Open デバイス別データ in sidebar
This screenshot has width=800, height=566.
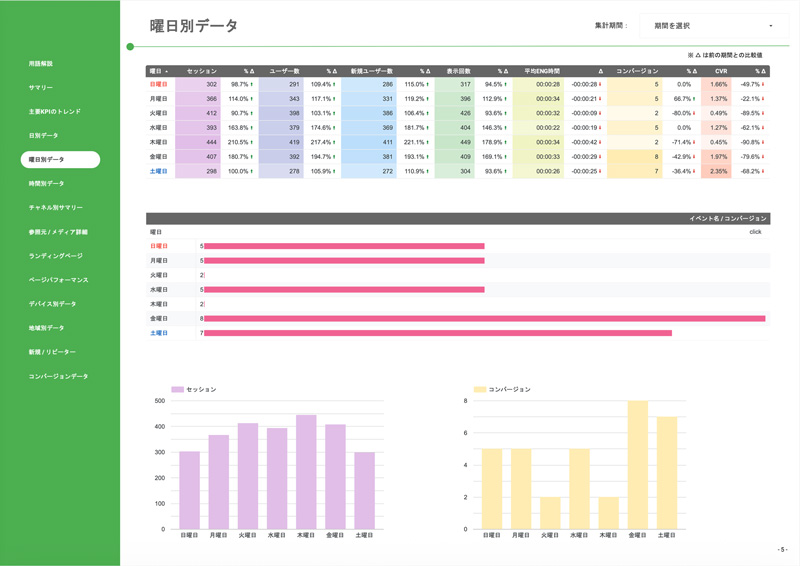(x=52, y=304)
